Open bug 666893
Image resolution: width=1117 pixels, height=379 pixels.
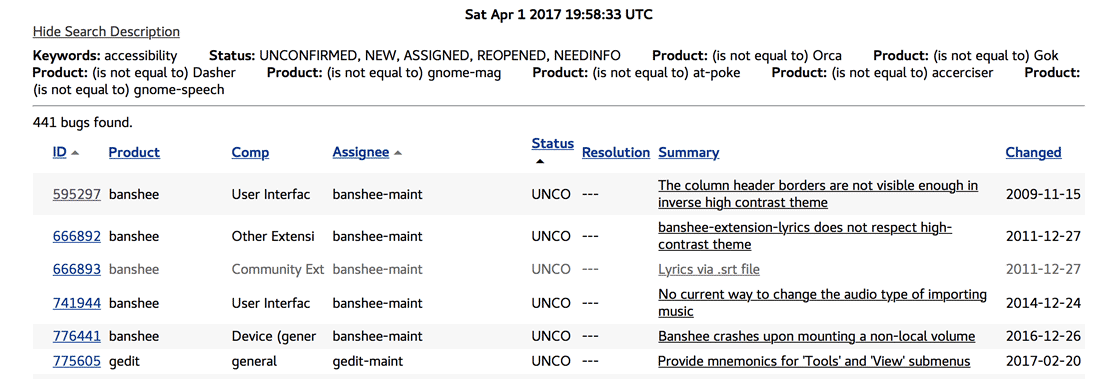pyautogui.click(x=77, y=269)
